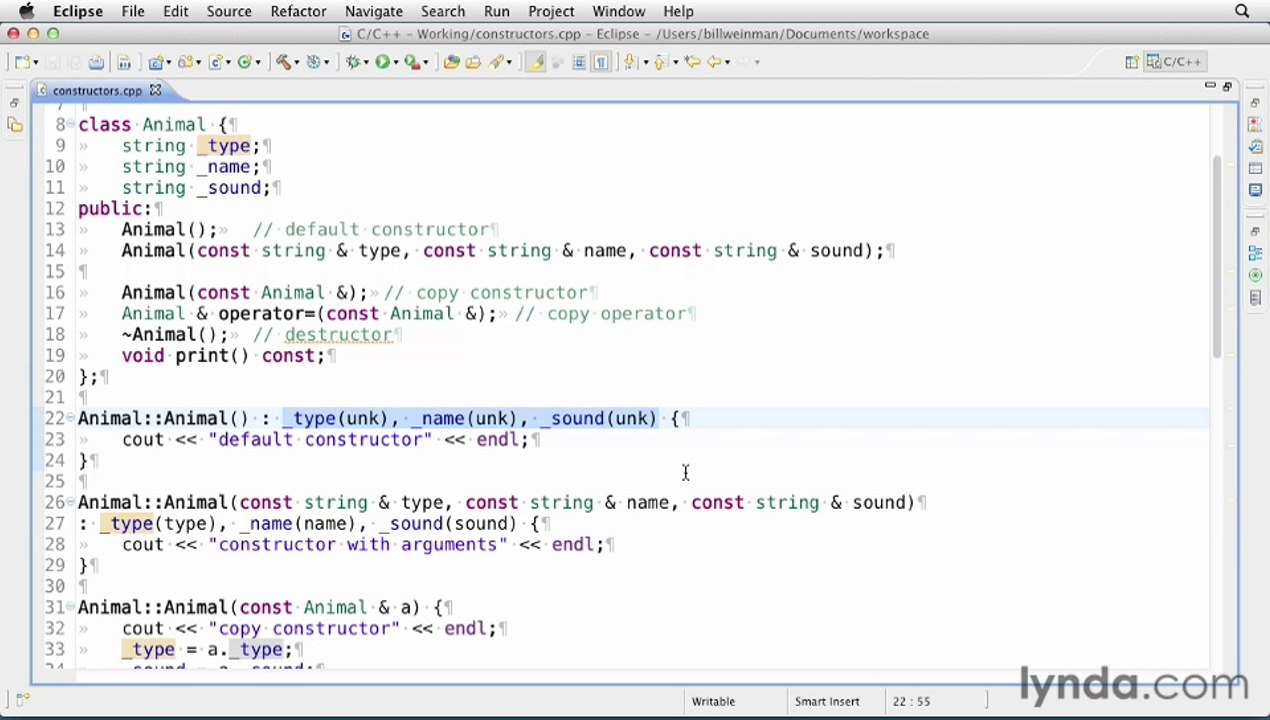The image size is (1270, 720).
Task: Place cursor on "default constructor" string line 23
Action: [320, 439]
